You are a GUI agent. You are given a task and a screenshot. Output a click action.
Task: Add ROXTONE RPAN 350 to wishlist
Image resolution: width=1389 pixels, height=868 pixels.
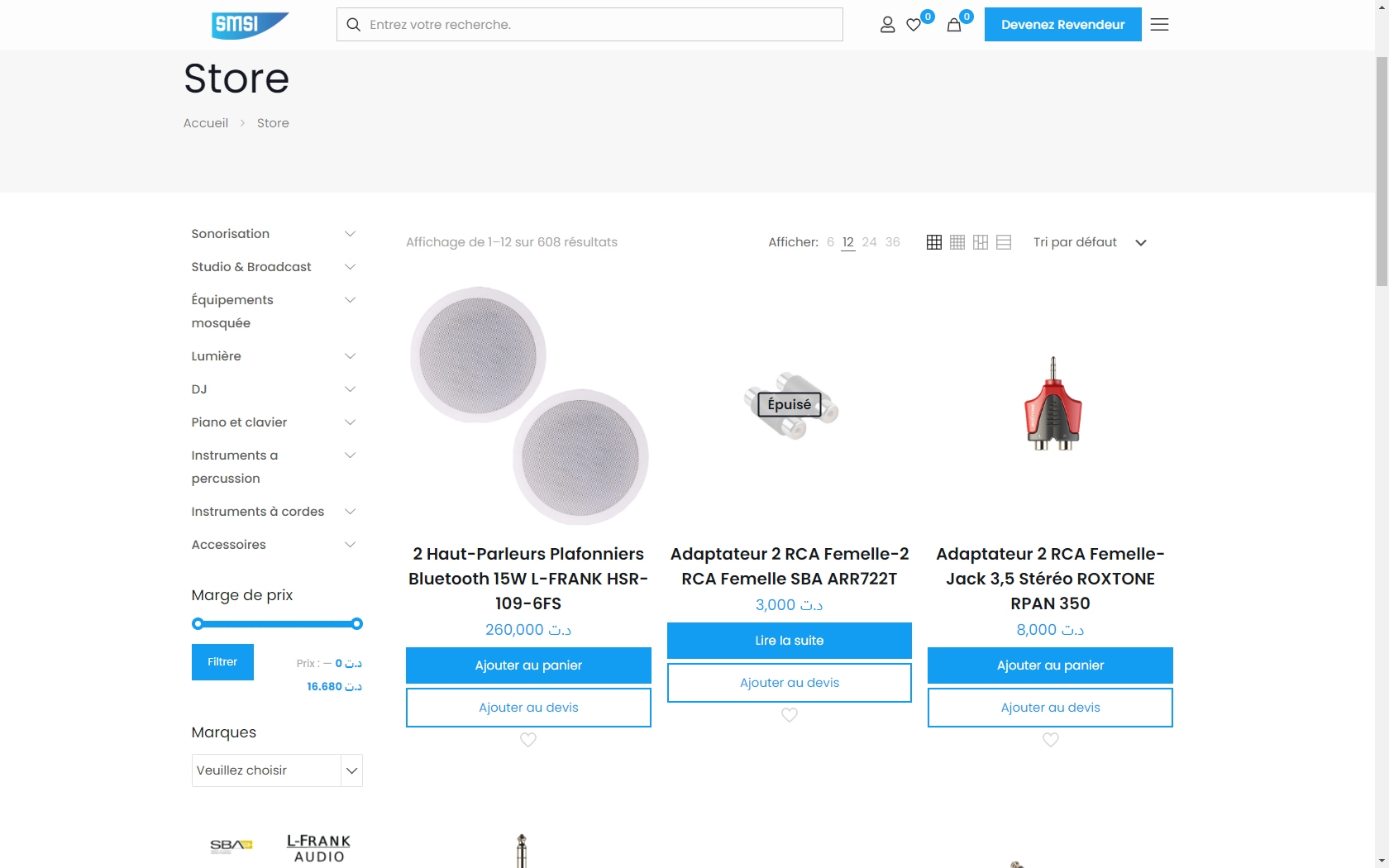[x=1051, y=740]
